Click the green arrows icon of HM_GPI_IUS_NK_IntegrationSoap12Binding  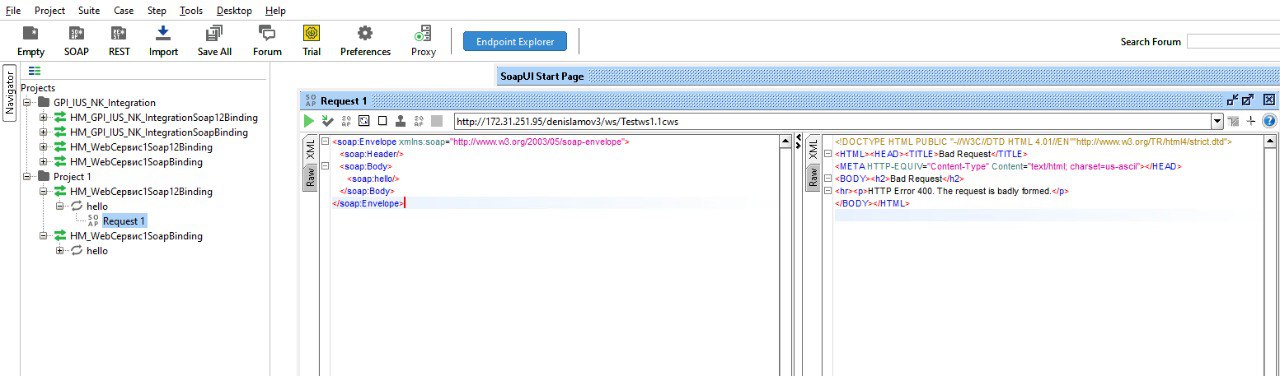(x=60, y=117)
